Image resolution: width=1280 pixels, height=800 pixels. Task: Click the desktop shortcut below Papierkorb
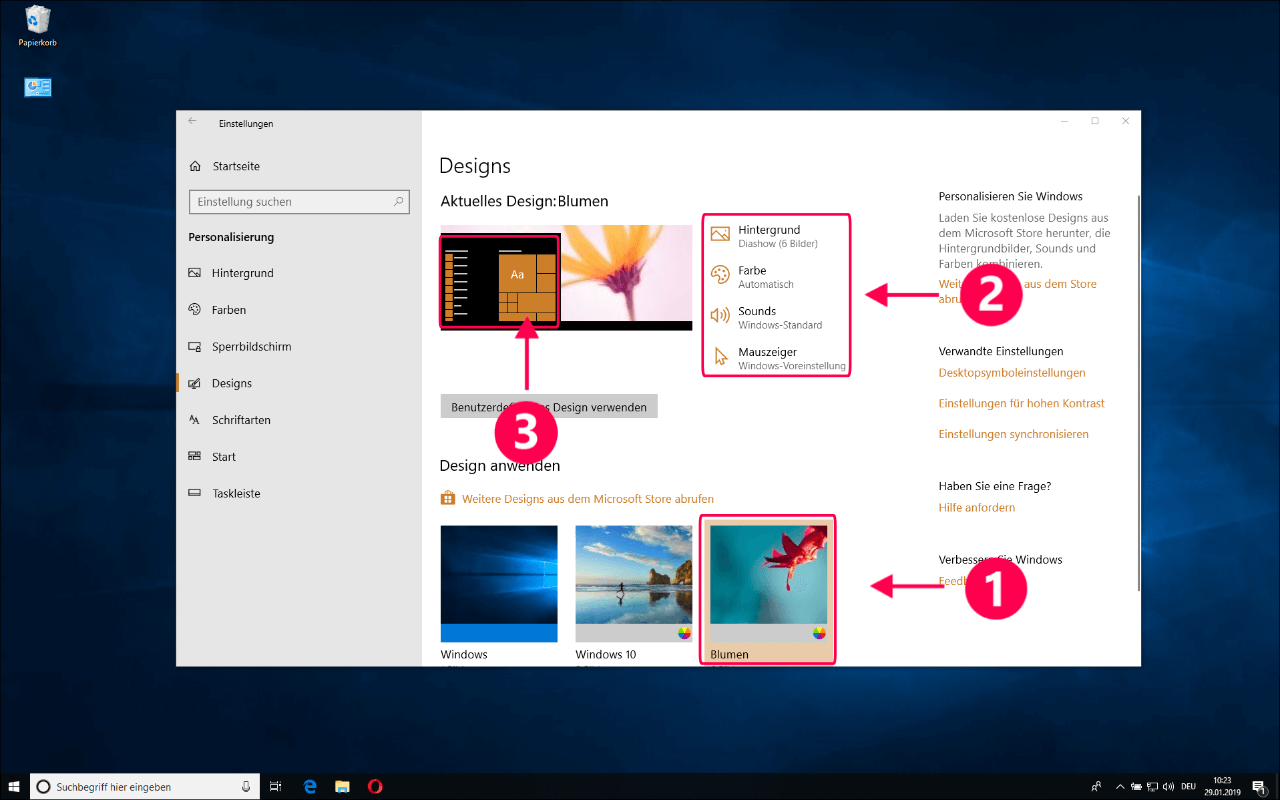[x=38, y=87]
